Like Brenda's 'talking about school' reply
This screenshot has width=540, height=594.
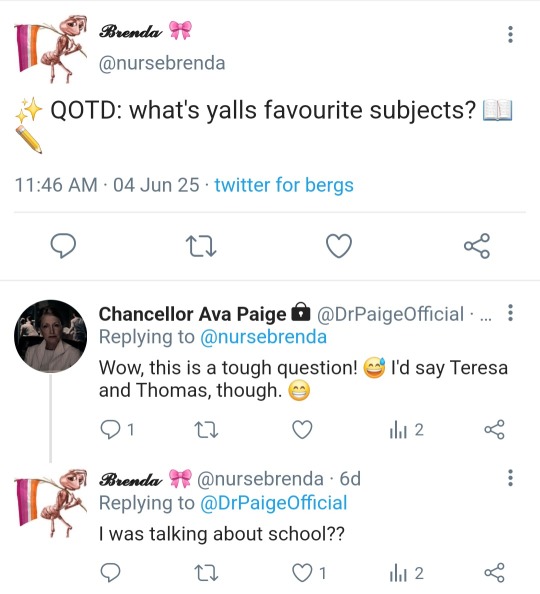coord(302,573)
